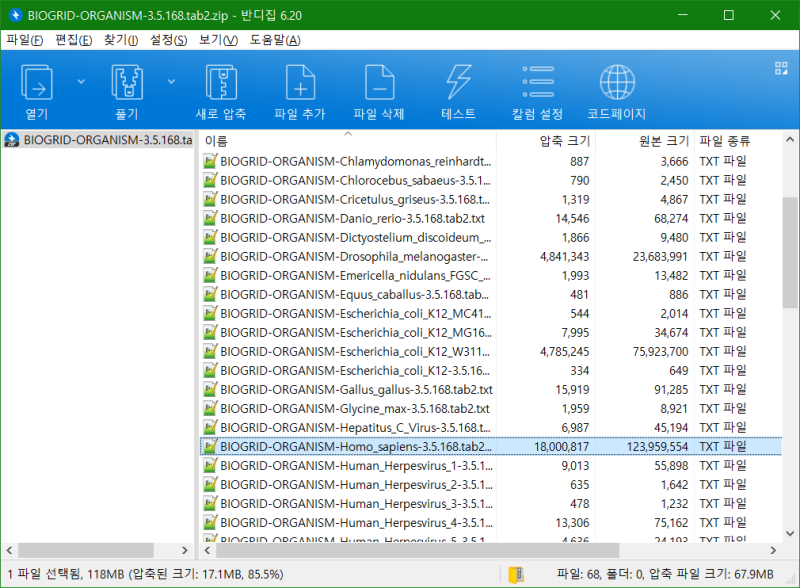This screenshot has height=588, width=800.
Task: Sort by the 이름 column header
Action: tap(348, 141)
